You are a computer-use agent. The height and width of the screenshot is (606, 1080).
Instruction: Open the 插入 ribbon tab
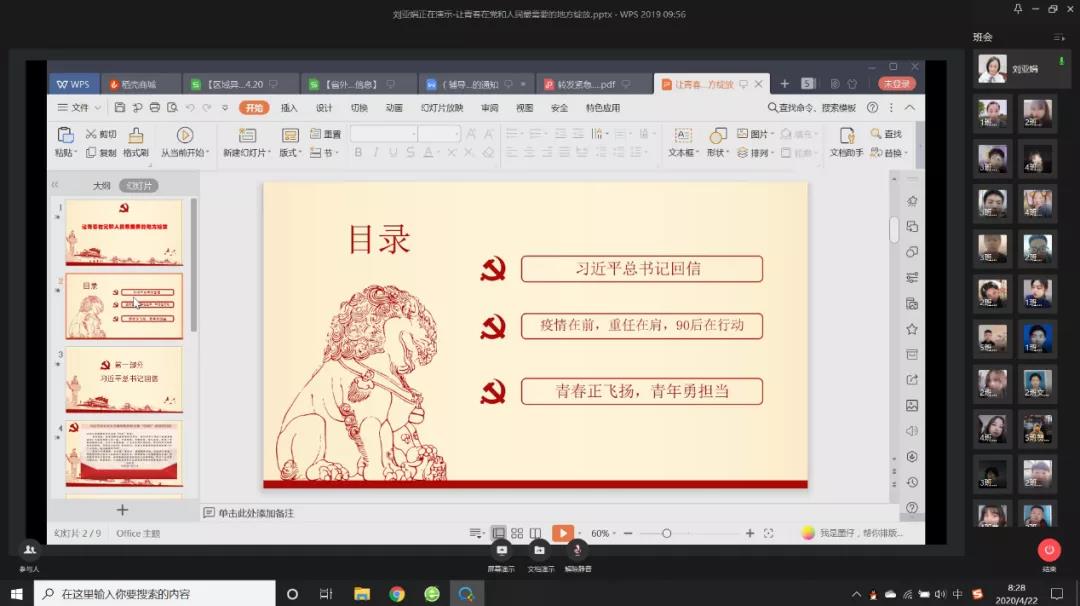click(x=289, y=108)
